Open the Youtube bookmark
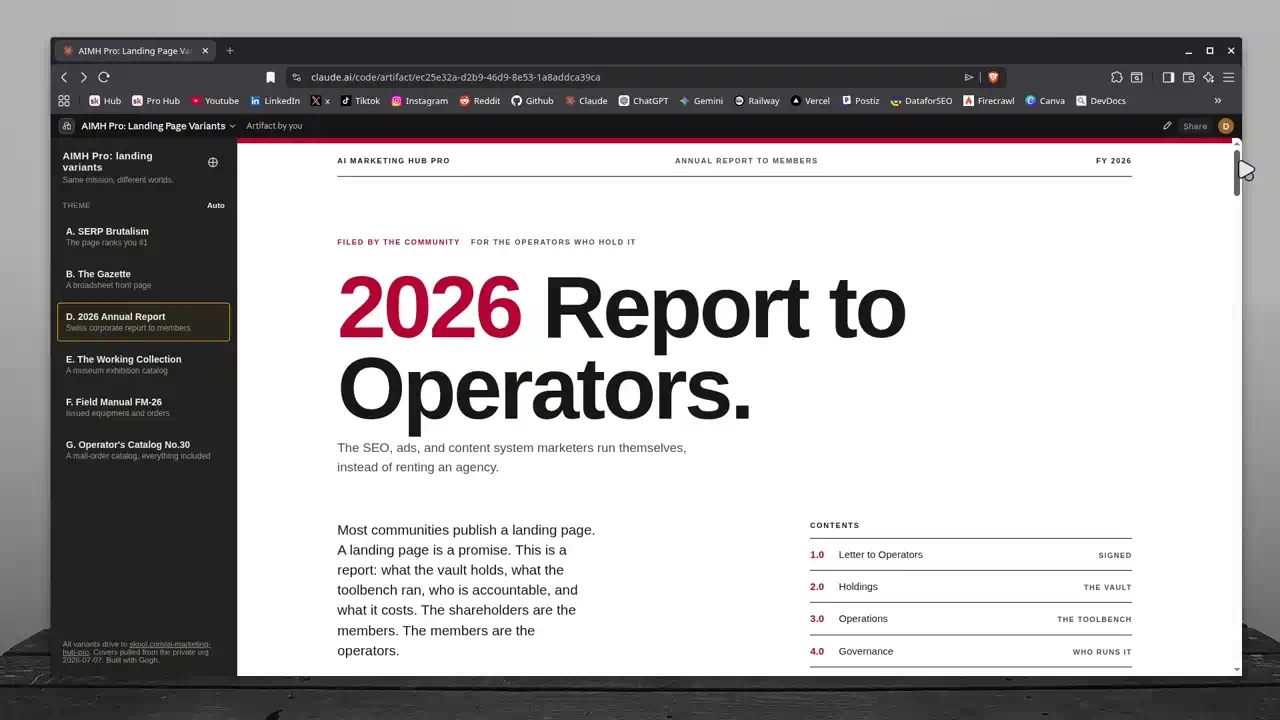 (x=215, y=101)
